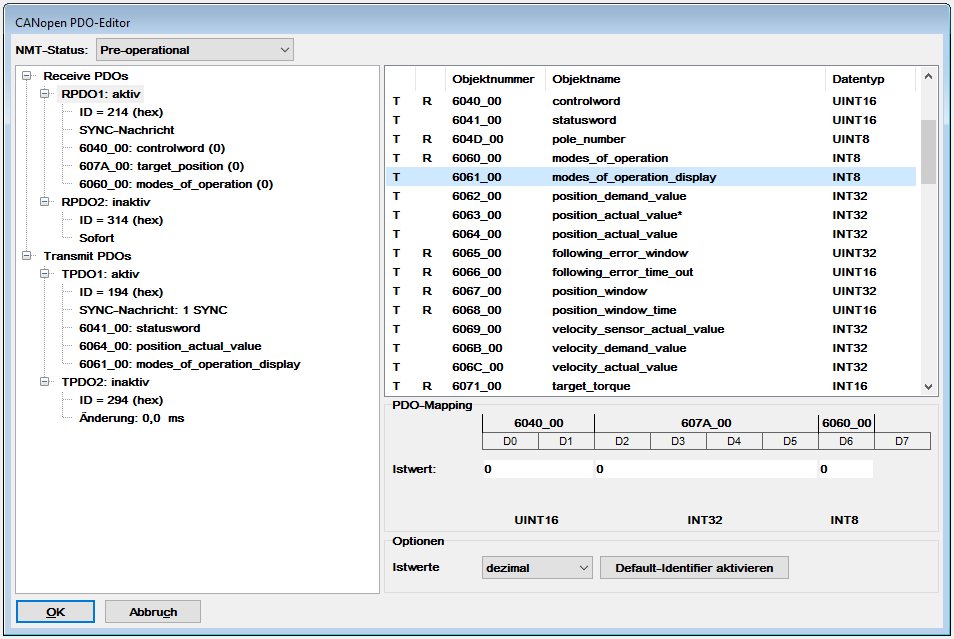This screenshot has height=639, width=954.
Task: Select the target_torque row
Action: [651, 386]
